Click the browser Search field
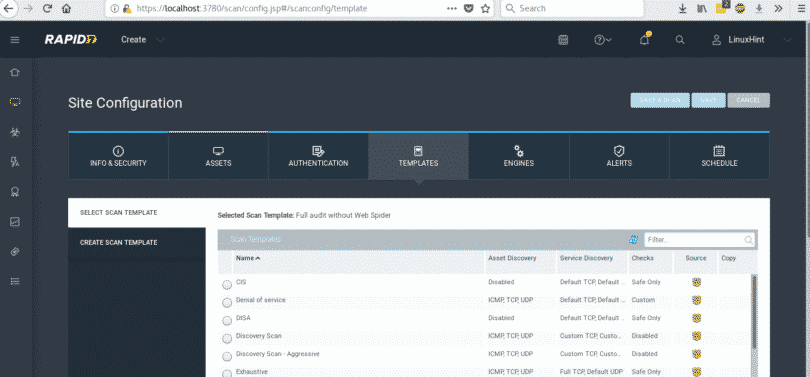 tap(572, 8)
